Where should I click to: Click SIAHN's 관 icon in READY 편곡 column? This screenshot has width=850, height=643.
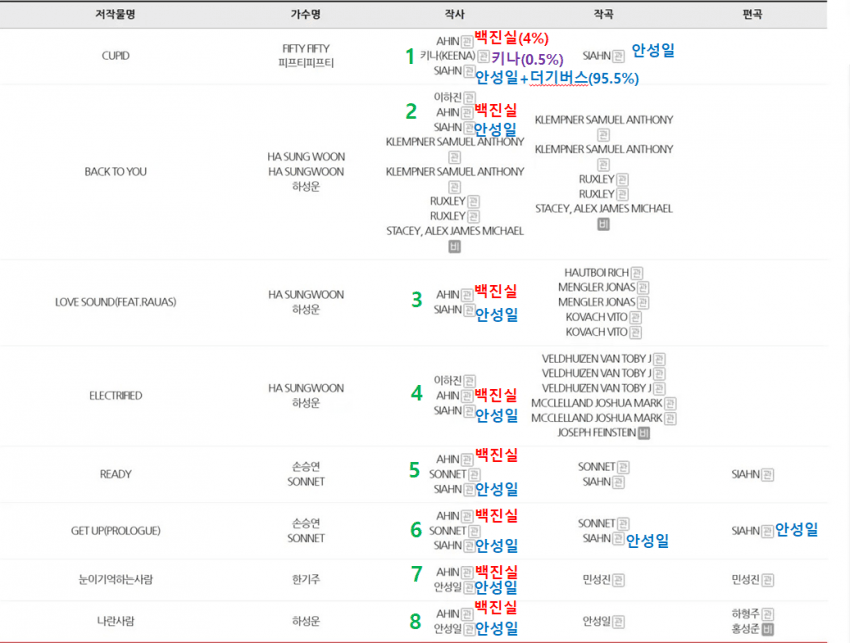(x=767, y=475)
